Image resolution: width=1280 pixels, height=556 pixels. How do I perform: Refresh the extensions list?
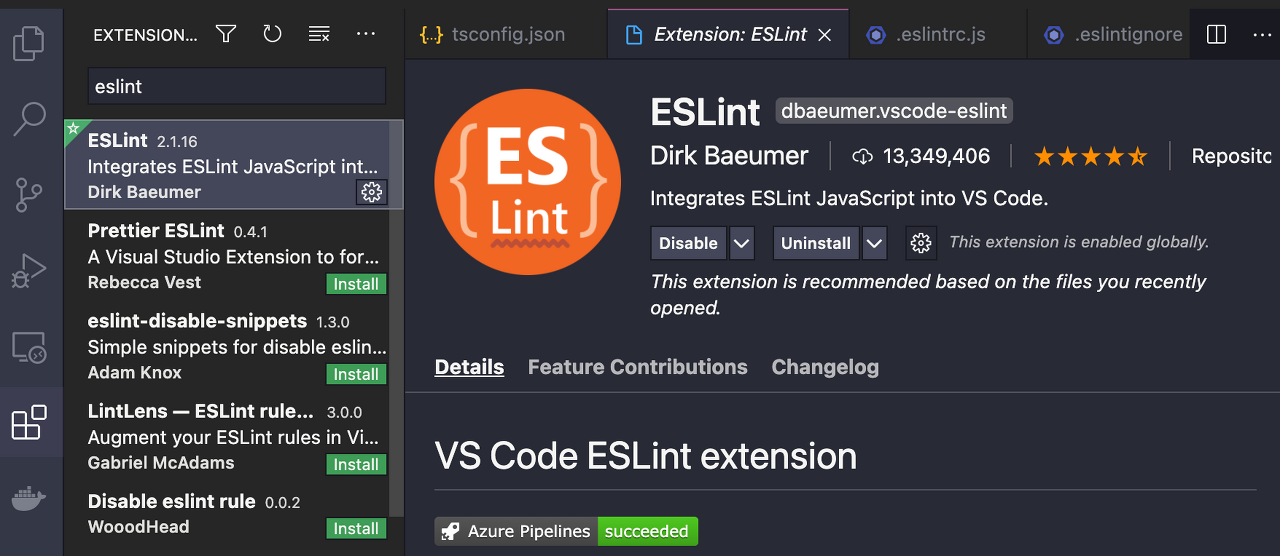272,34
